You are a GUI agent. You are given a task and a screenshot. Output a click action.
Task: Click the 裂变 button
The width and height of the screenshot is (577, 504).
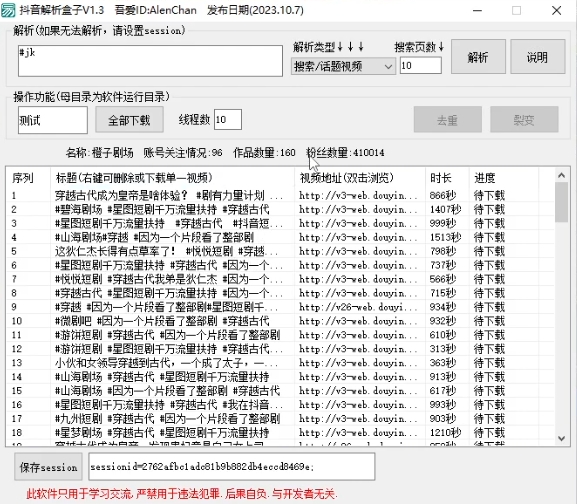pyautogui.click(x=524, y=120)
